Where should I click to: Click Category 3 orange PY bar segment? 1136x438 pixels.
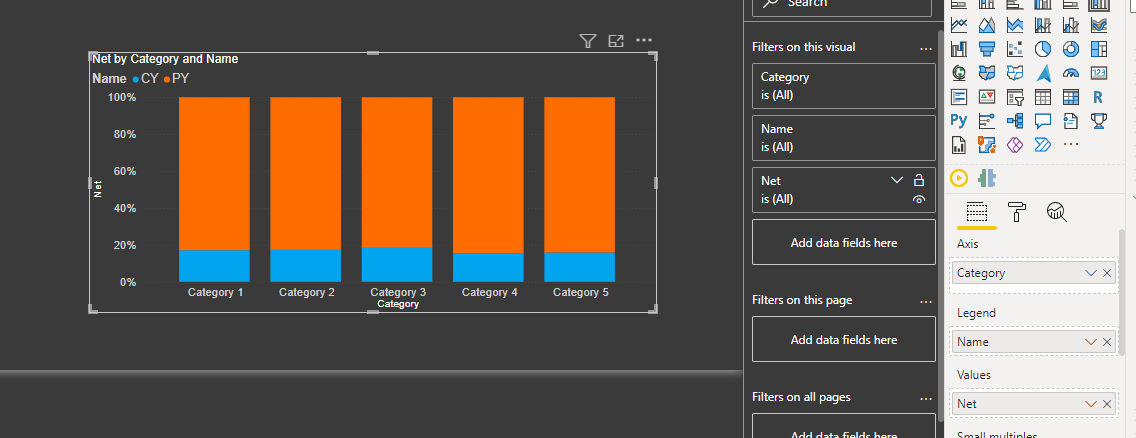point(397,172)
